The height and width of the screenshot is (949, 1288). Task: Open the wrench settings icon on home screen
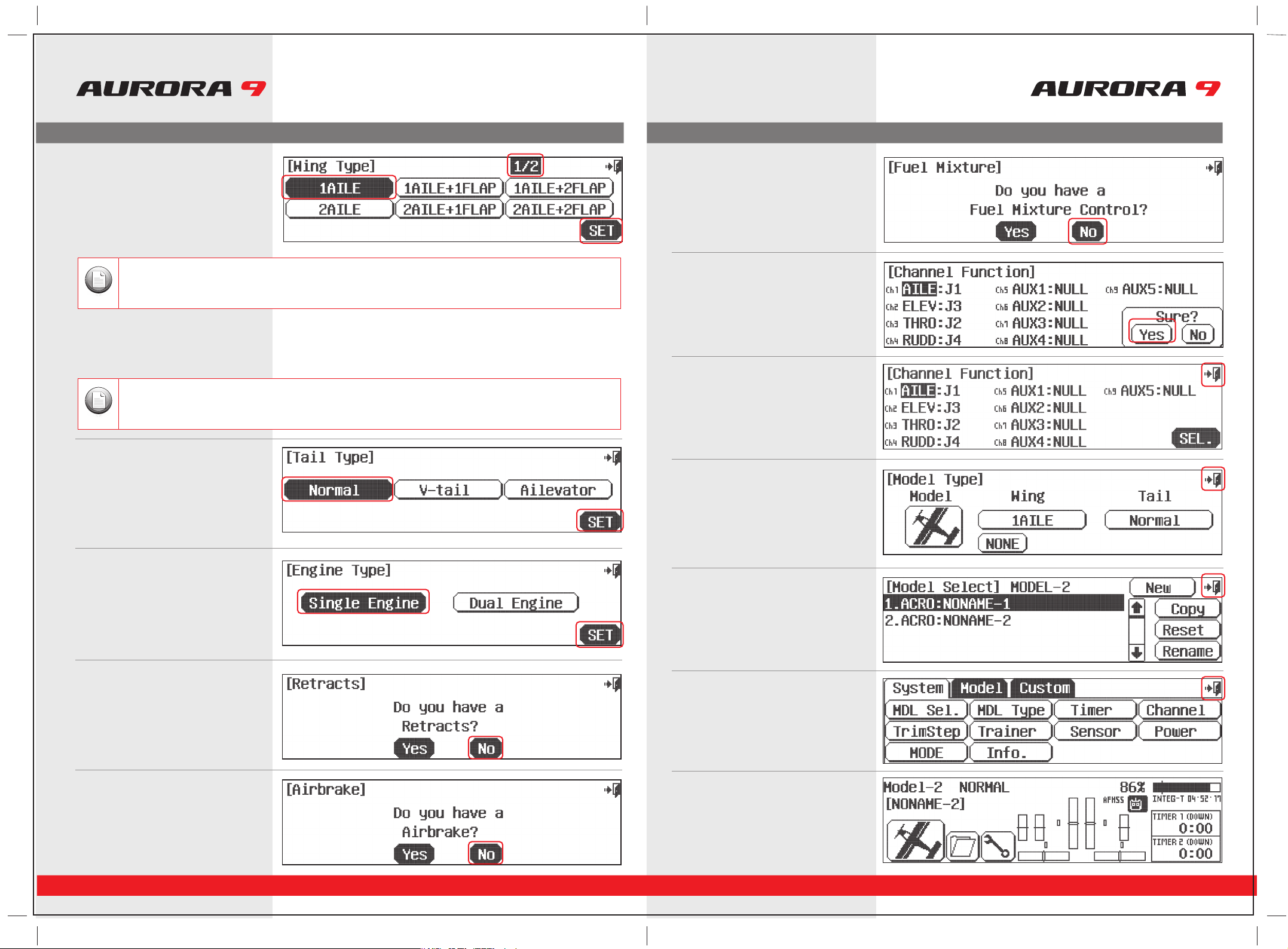pyautogui.click(x=998, y=846)
